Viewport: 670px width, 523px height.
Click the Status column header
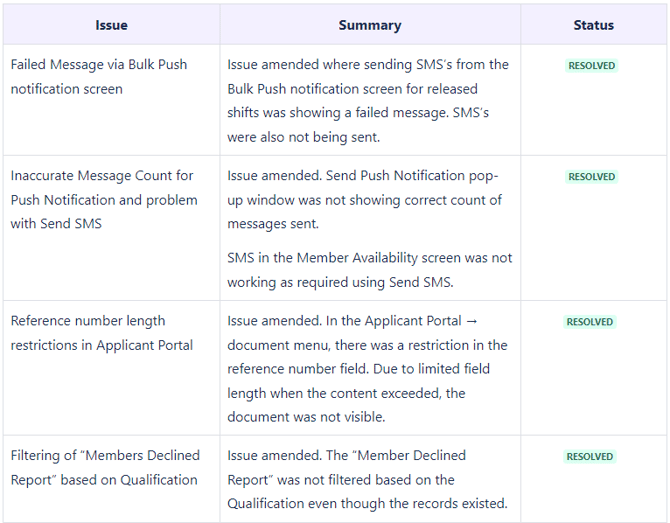[593, 25]
